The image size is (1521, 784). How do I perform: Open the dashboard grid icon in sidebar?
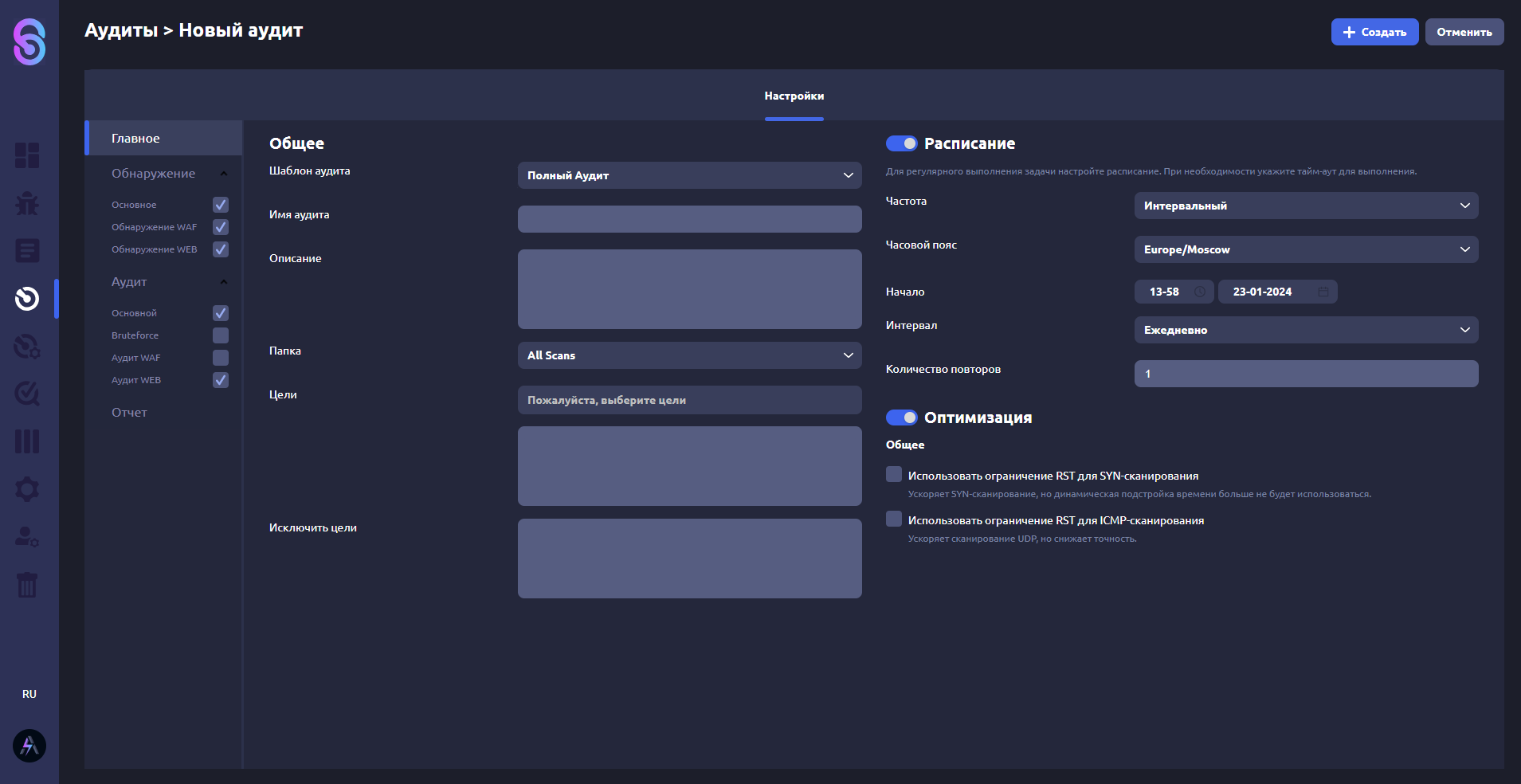coord(27,155)
